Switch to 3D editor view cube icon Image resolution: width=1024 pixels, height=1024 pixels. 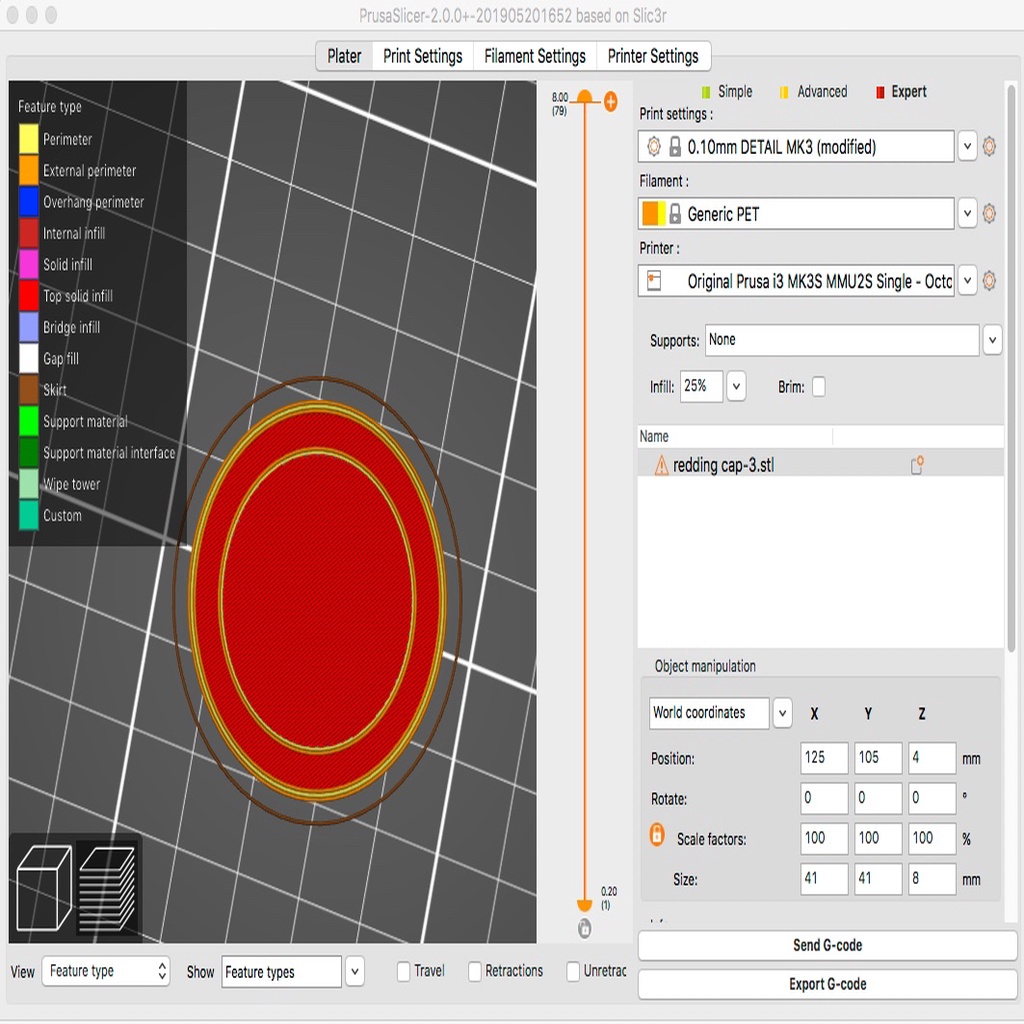coord(44,888)
